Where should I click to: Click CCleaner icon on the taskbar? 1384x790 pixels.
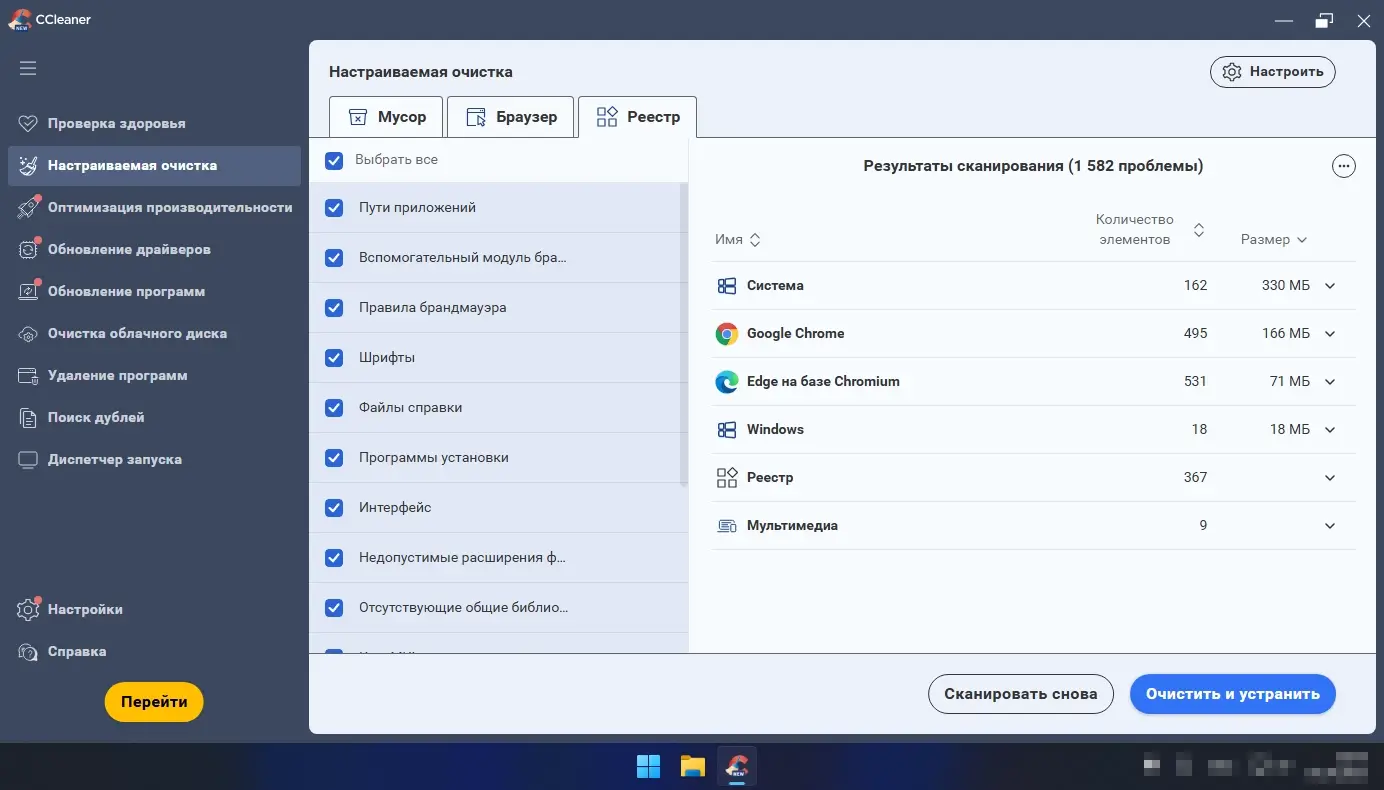(x=738, y=767)
